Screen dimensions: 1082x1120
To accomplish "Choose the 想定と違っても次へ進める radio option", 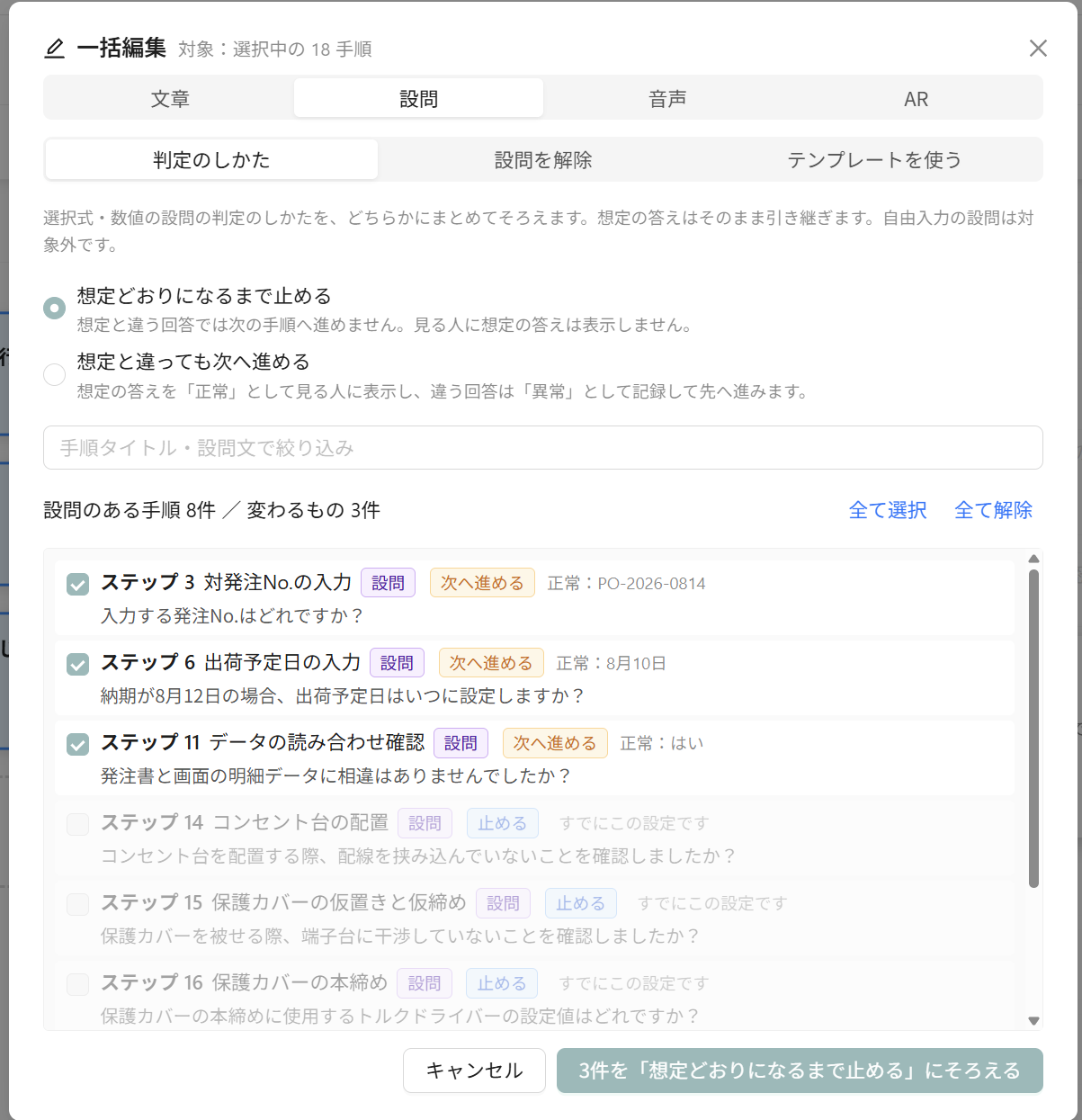I will [x=55, y=374].
